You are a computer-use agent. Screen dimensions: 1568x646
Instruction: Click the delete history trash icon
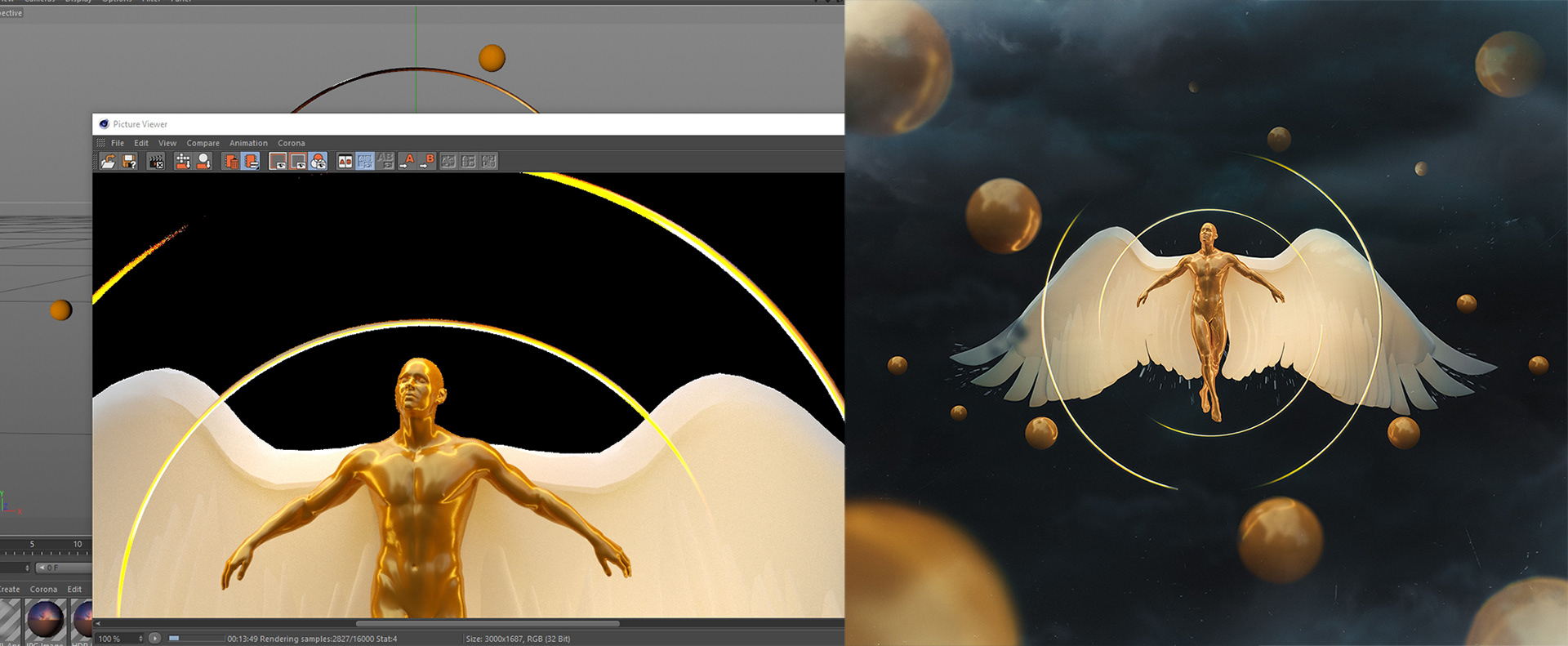[231, 162]
